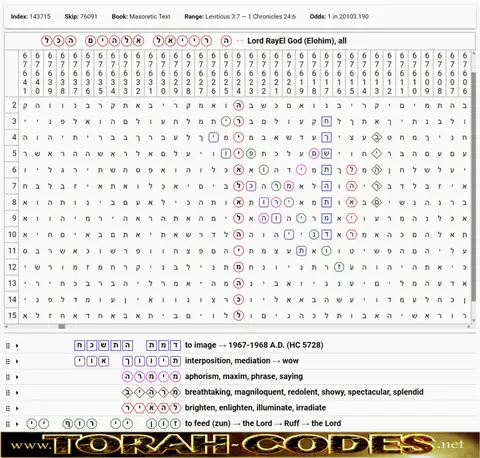Click the '1967-1968 A.D. (HC 5728)' translation text

pyautogui.click(x=276, y=345)
